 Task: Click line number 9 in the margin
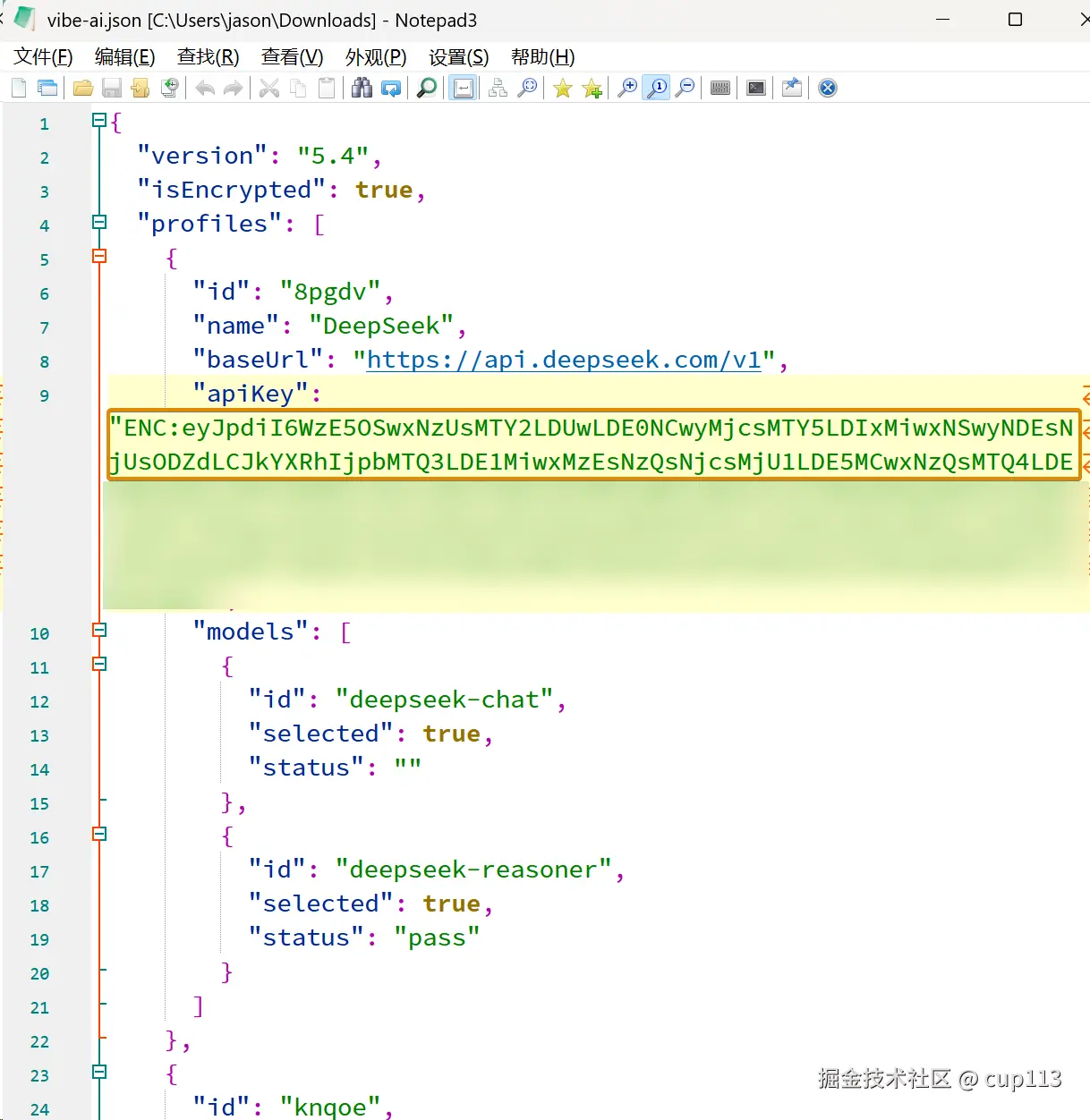[44, 395]
